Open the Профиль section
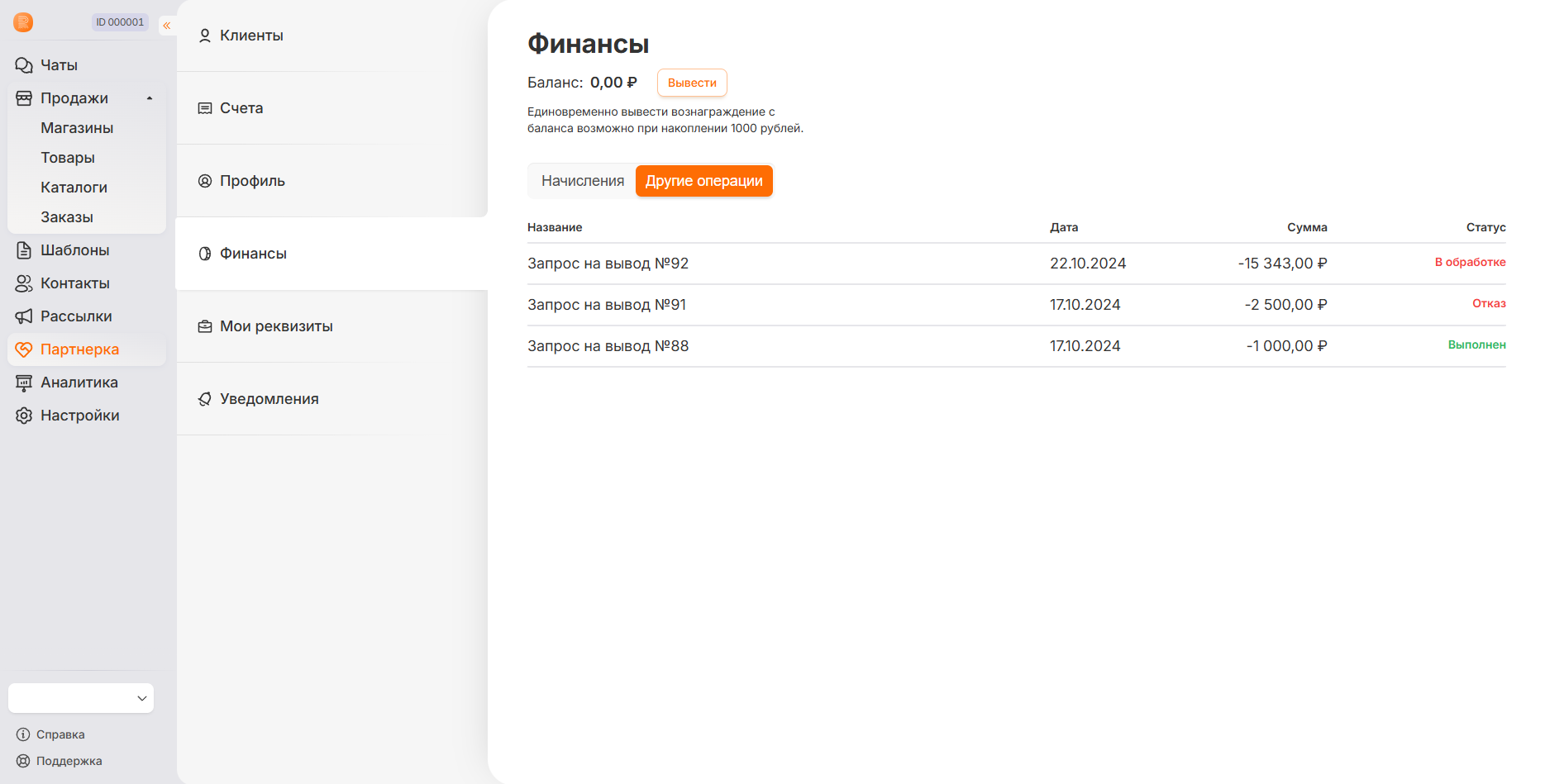 [332, 181]
